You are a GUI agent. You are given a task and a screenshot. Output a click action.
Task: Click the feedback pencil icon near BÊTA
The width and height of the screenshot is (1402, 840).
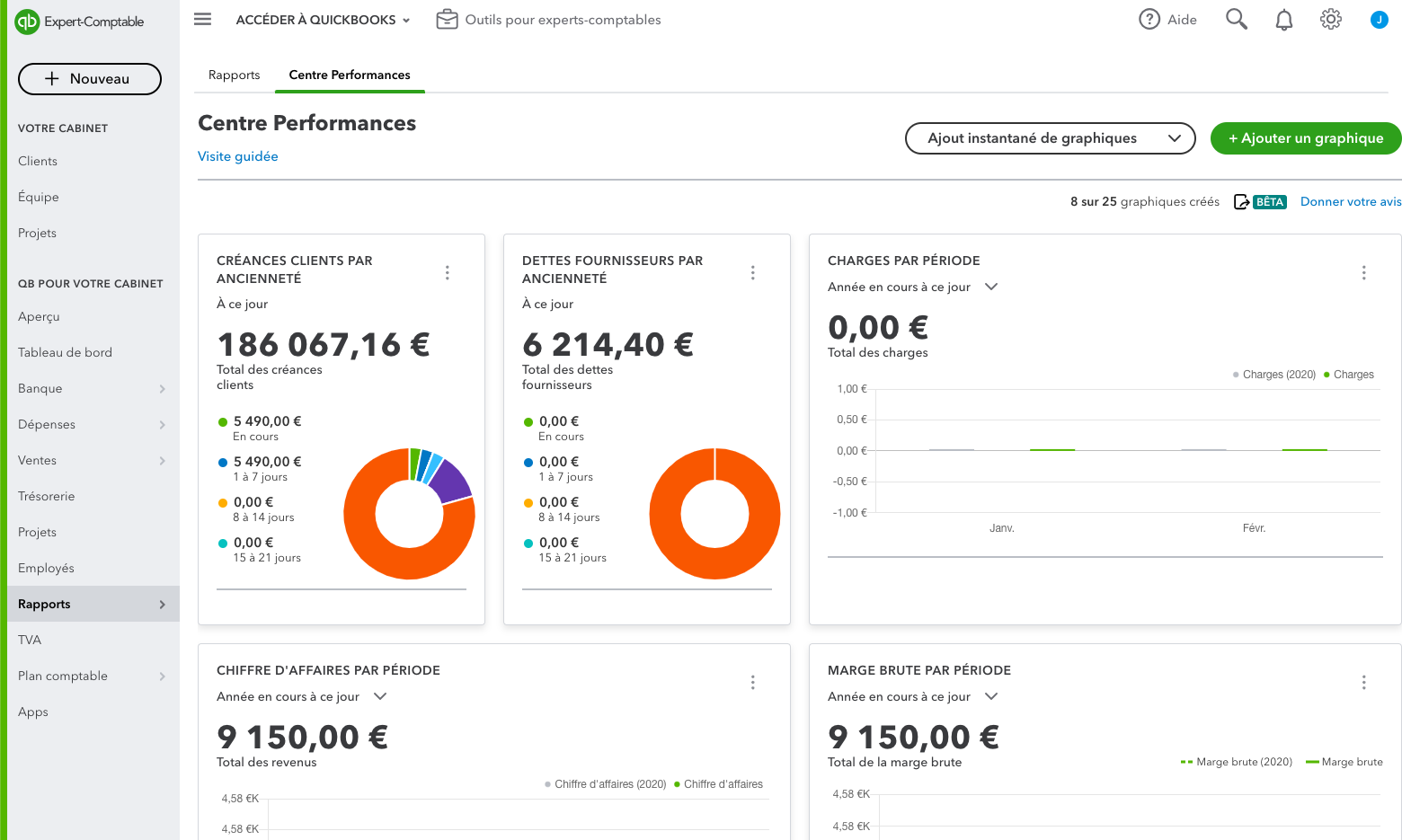[1241, 202]
